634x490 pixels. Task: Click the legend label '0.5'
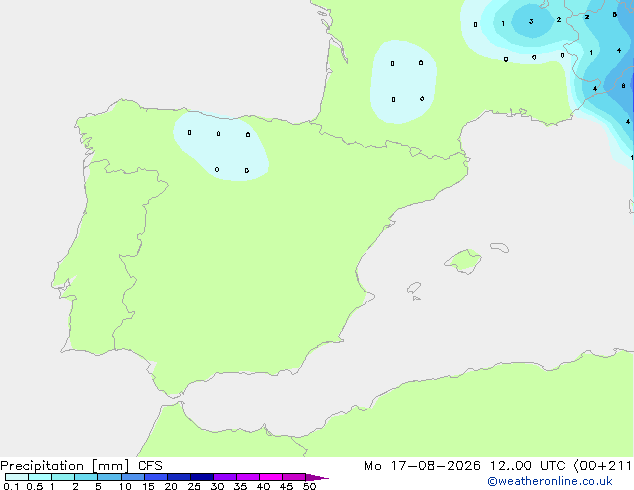[x=34, y=486]
